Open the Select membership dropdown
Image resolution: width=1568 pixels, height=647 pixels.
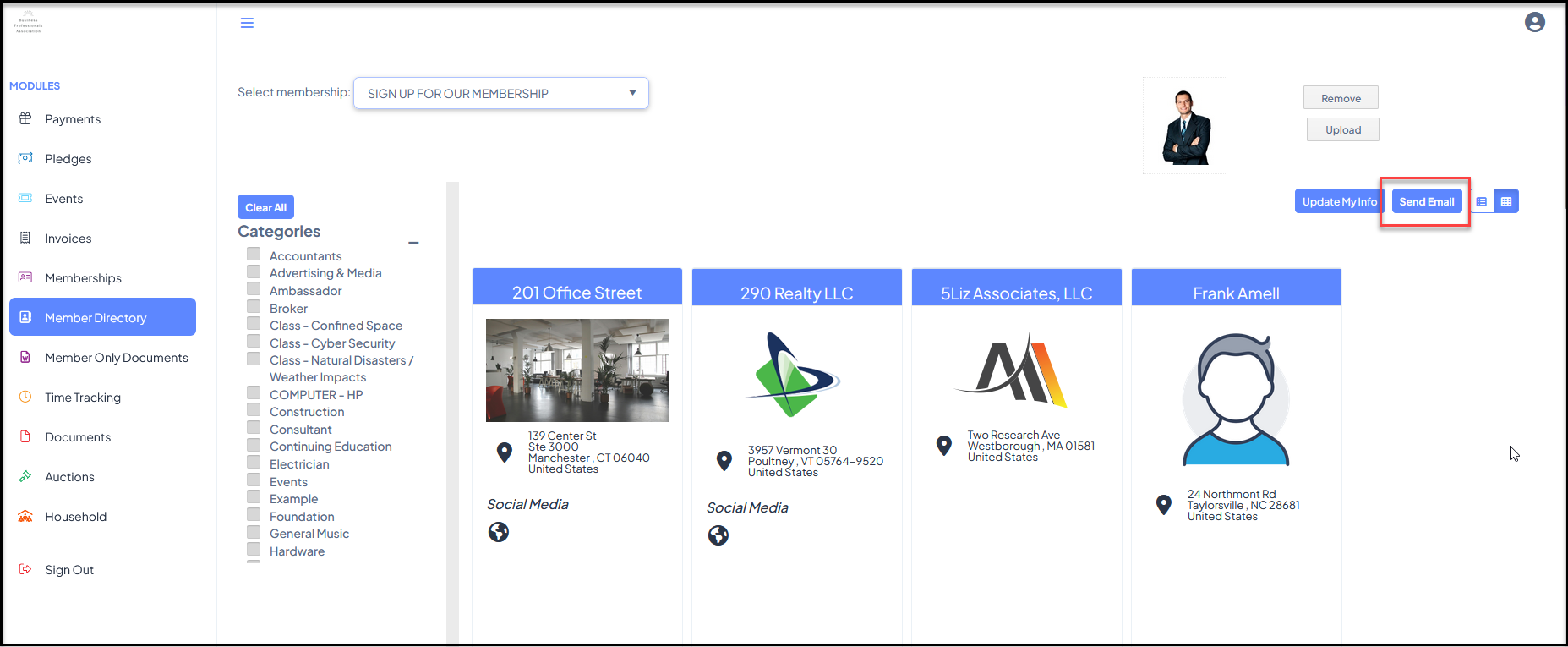coord(501,93)
